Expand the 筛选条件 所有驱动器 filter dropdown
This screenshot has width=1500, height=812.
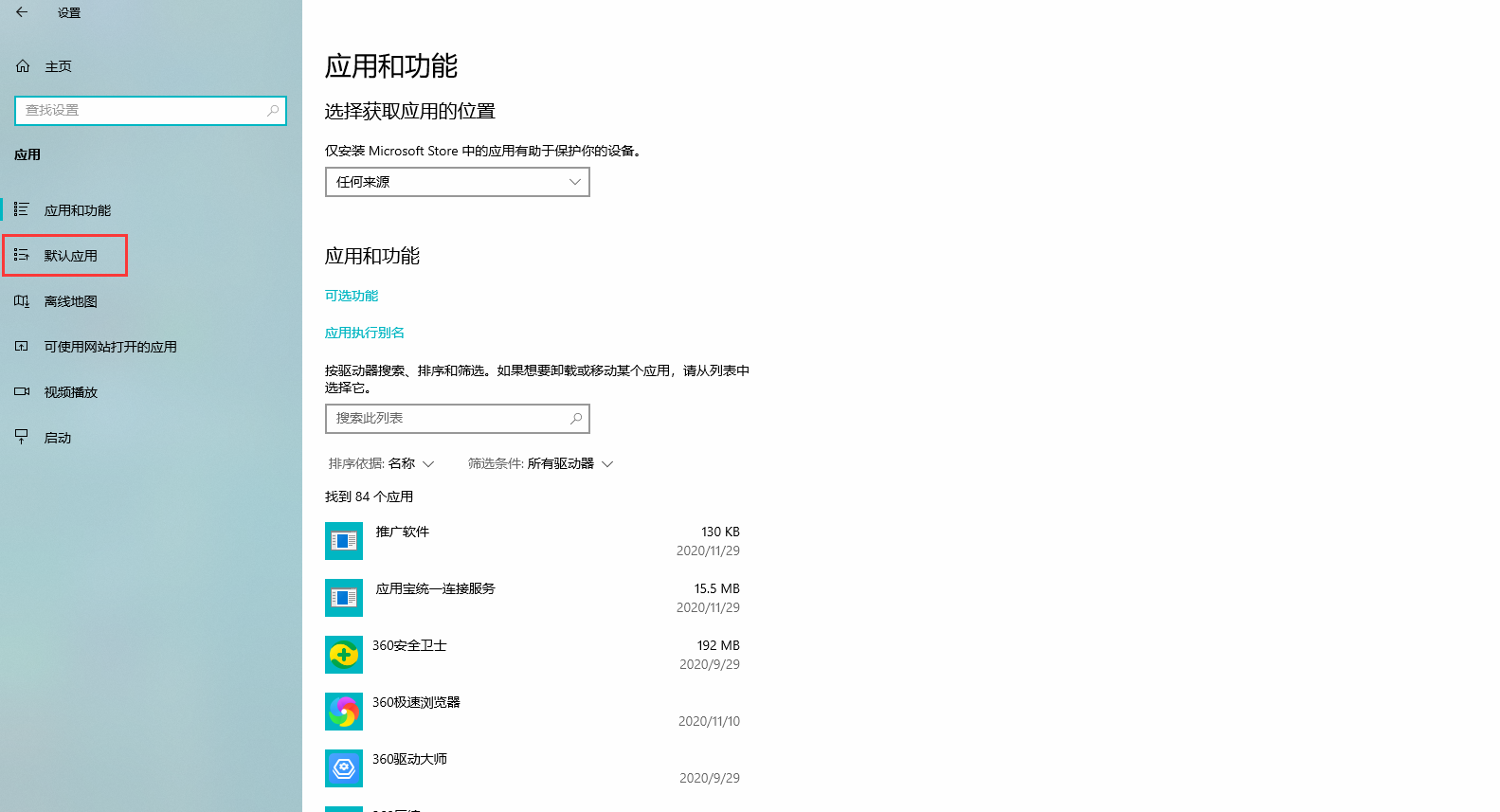(540, 463)
